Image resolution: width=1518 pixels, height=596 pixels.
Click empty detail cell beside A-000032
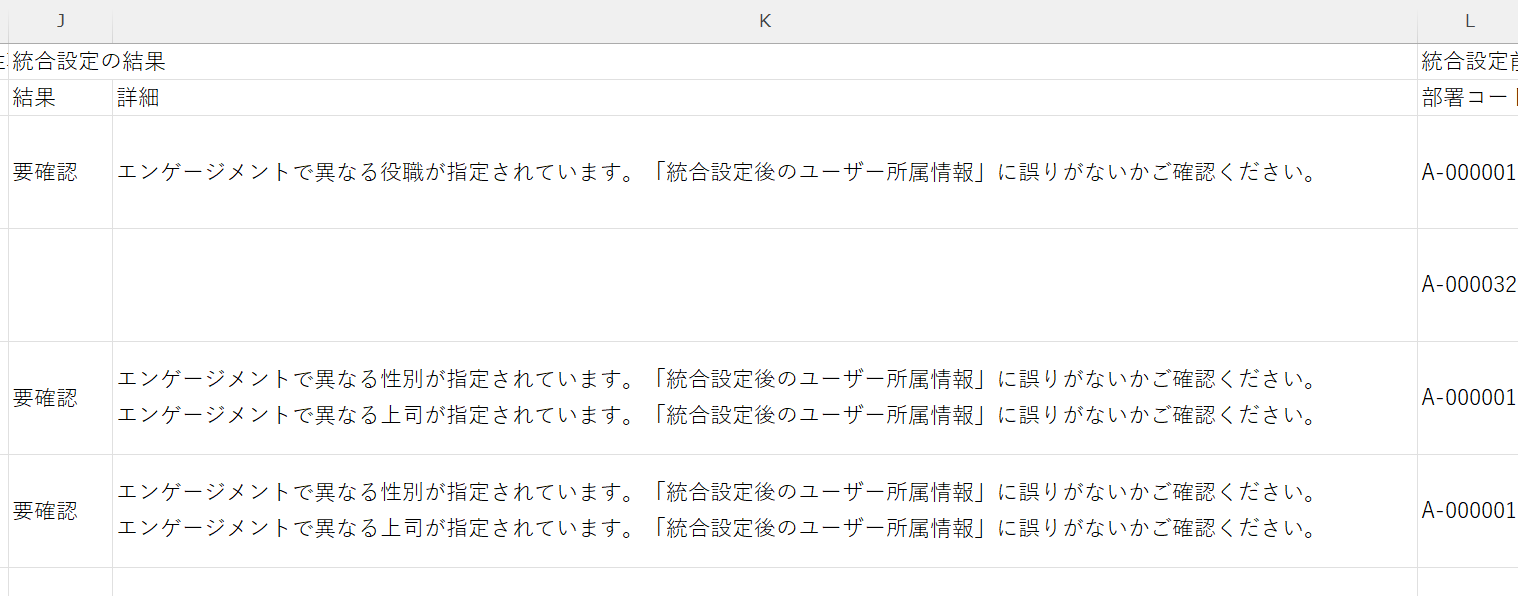point(764,285)
